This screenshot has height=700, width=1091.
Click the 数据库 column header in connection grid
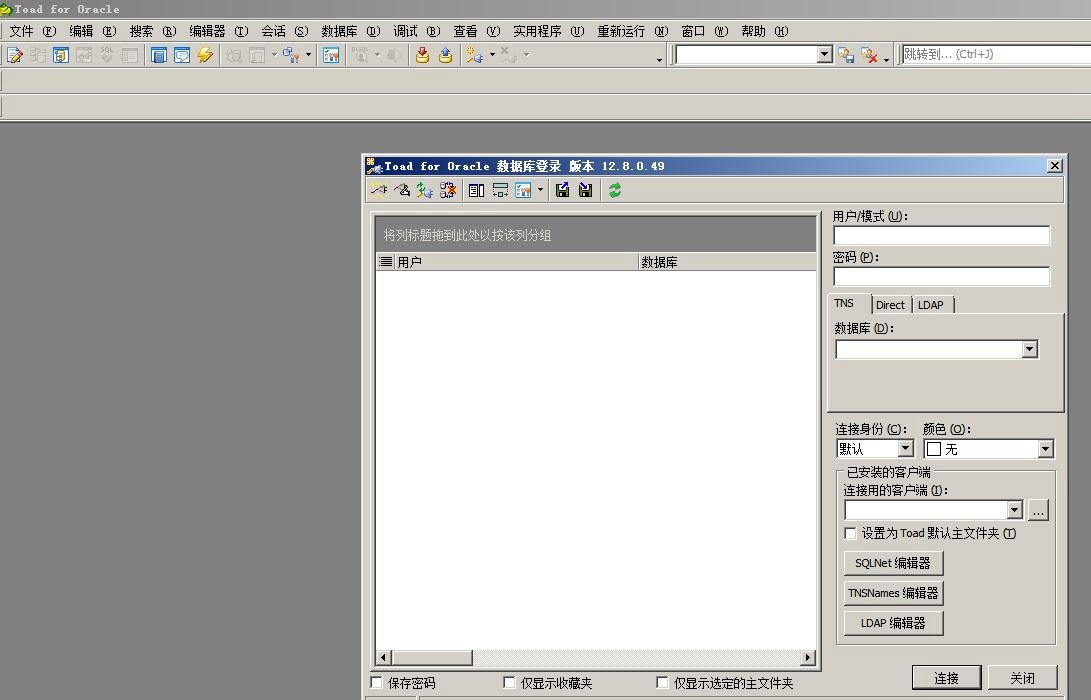(726, 262)
